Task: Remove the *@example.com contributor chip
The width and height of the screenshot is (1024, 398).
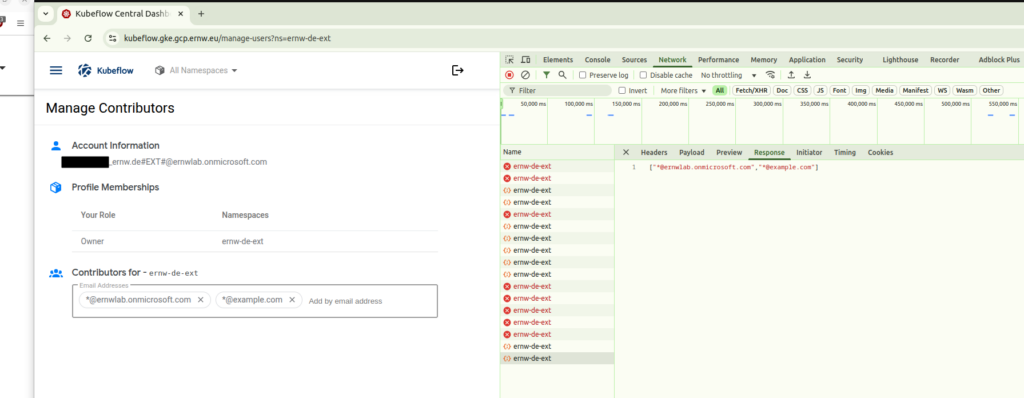Action: click(x=292, y=300)
